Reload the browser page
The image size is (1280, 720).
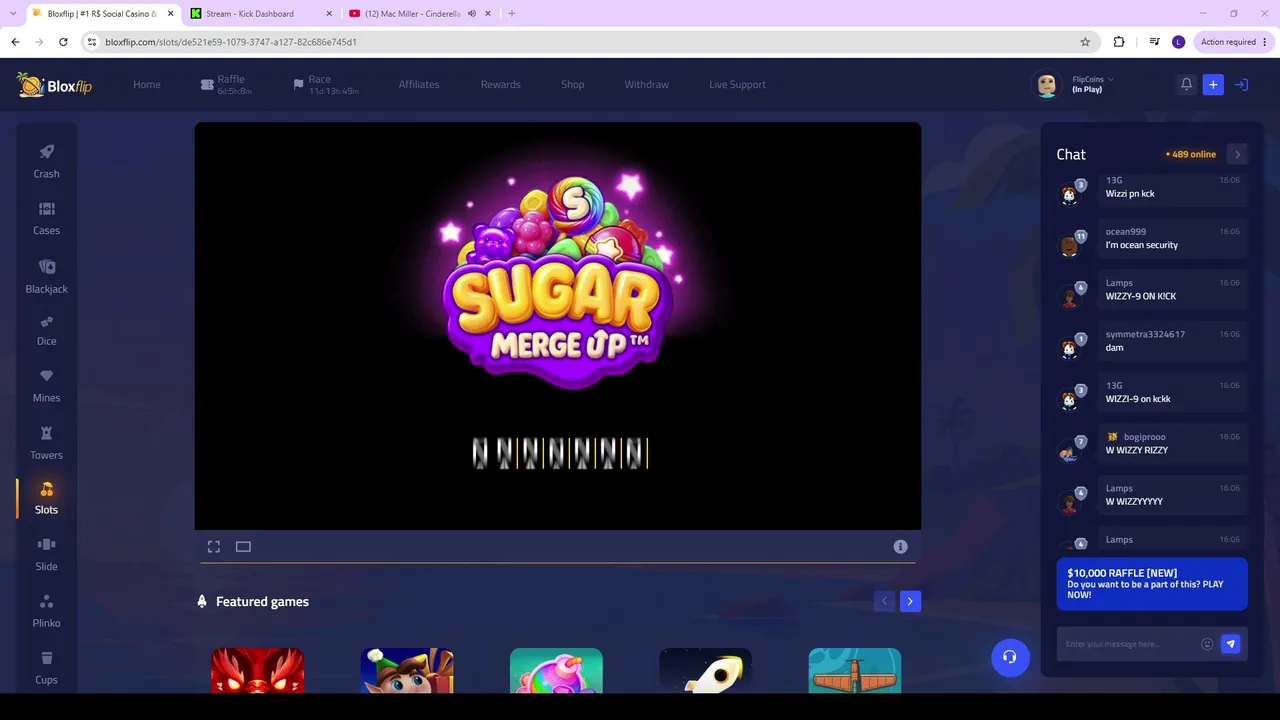(x=63, y=42)
